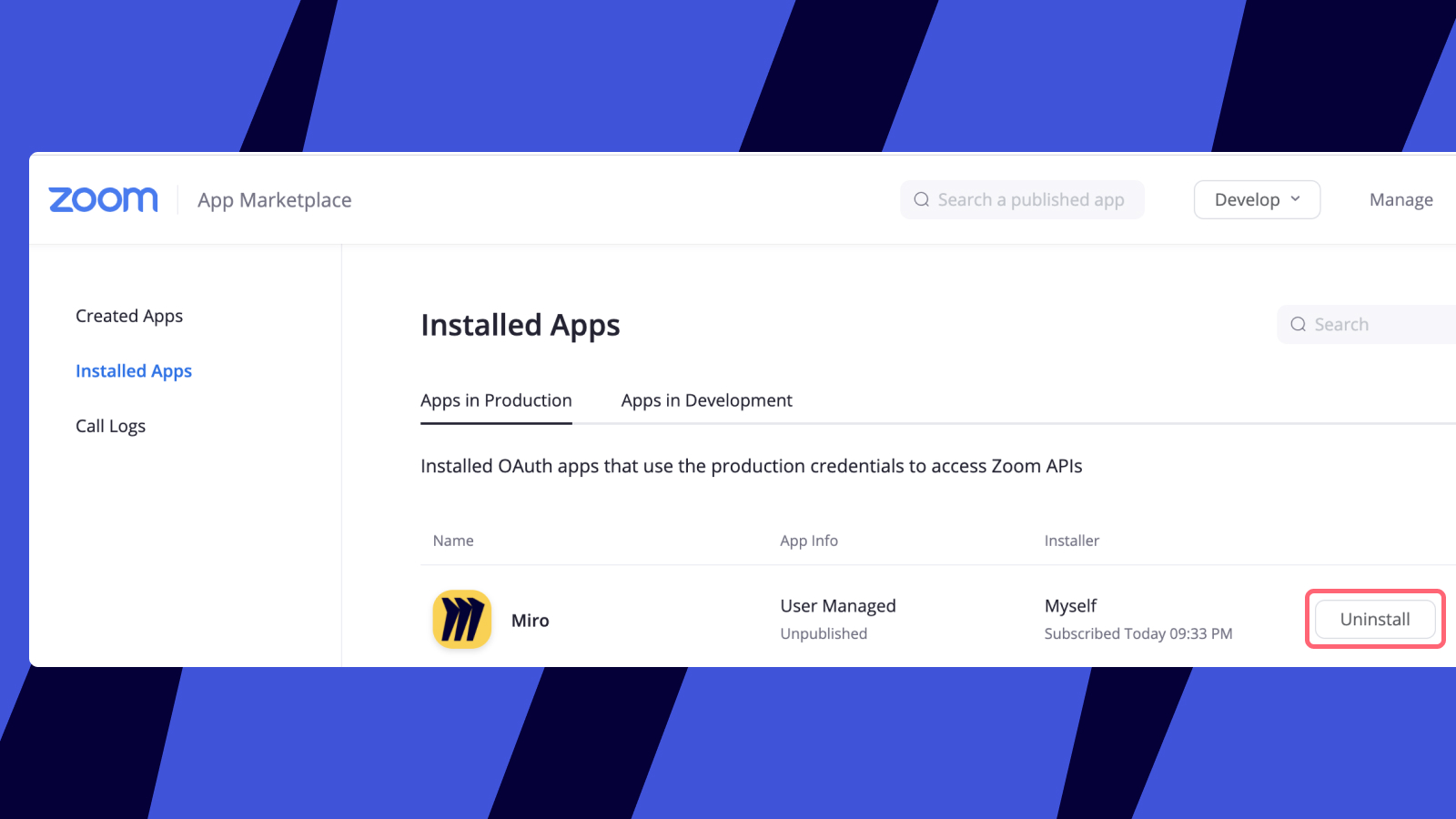This screenshot has height=819, width=1456.
Task: Click the Miro app name
Action: coord(530,621)
